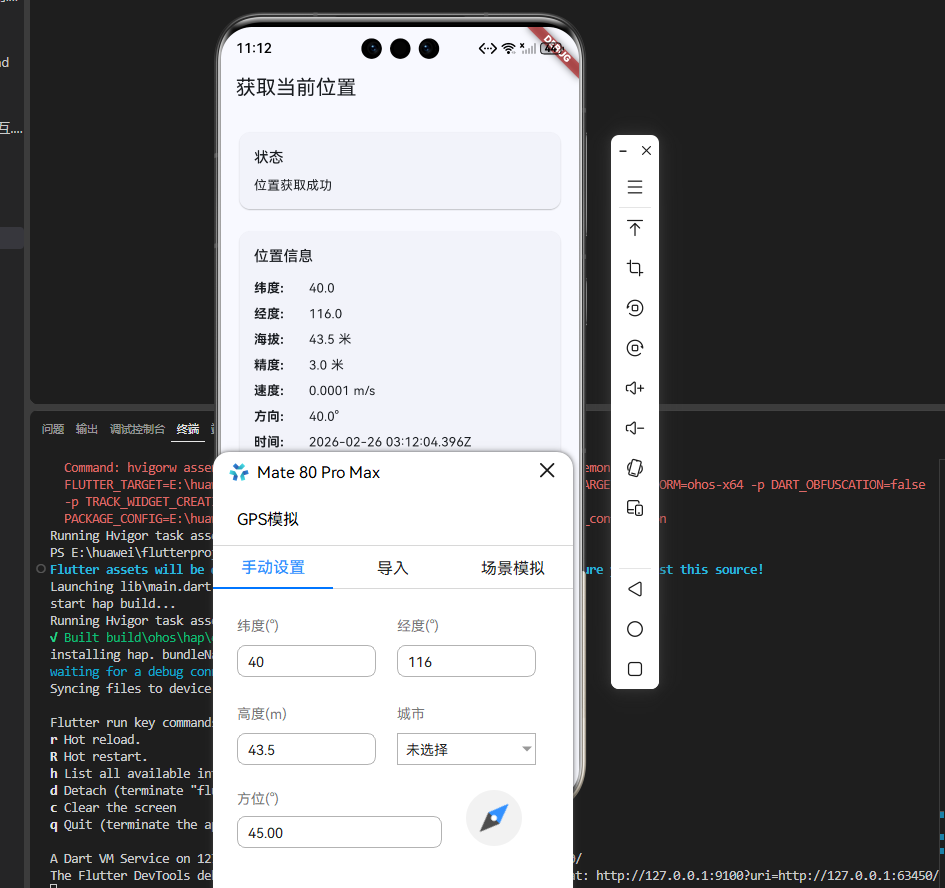Capture a screenshot using the crop icon
The width and height of the screenshot is (945, 888).
point(634,268)
